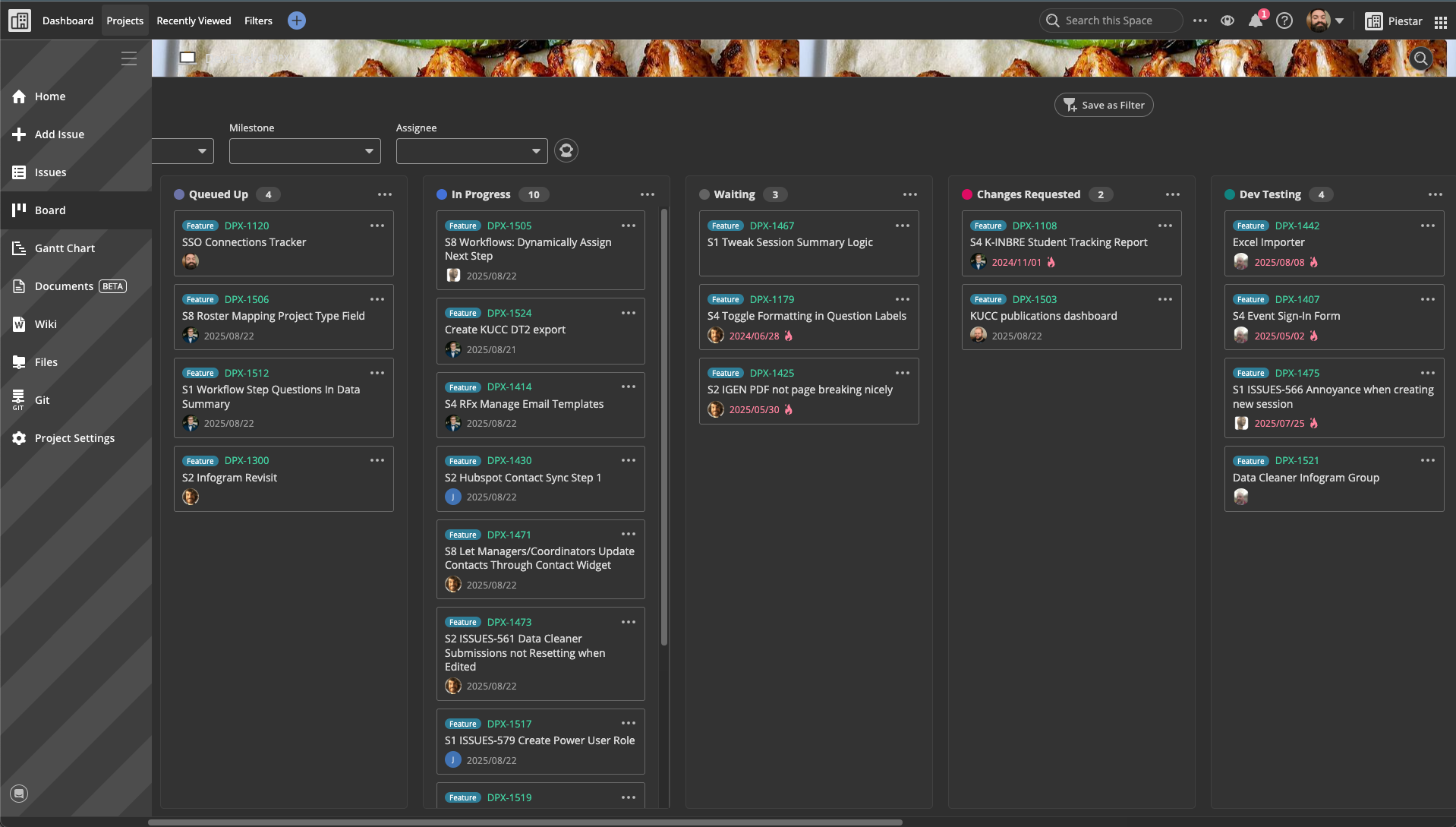Open the Gantt Chart sidebar item
The width and height of the screenshot is (1456, 827).
click(65, 248)
